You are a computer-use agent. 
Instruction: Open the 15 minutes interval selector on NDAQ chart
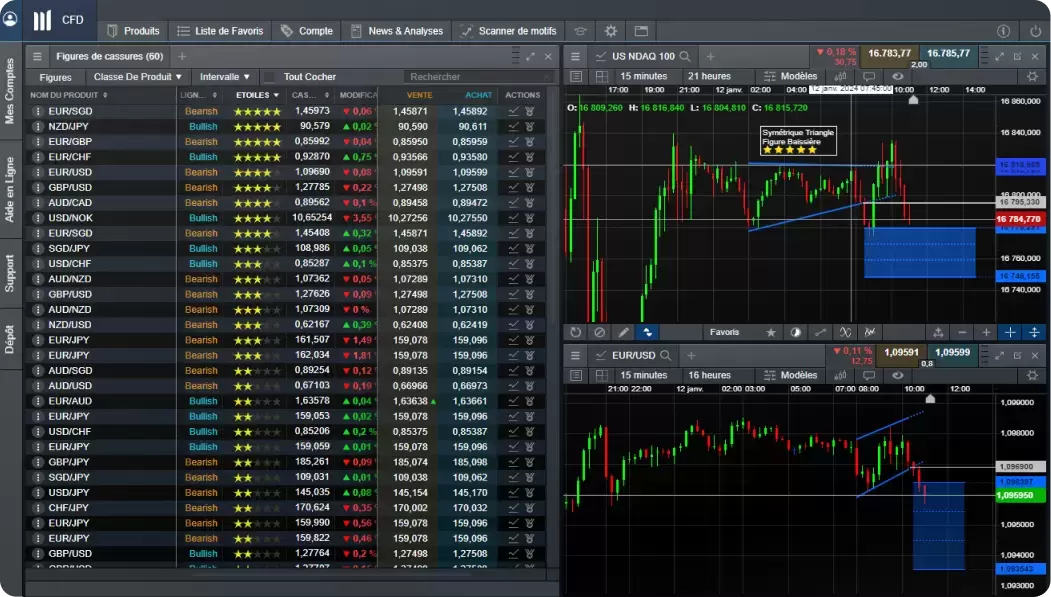[x=643, y=76]
